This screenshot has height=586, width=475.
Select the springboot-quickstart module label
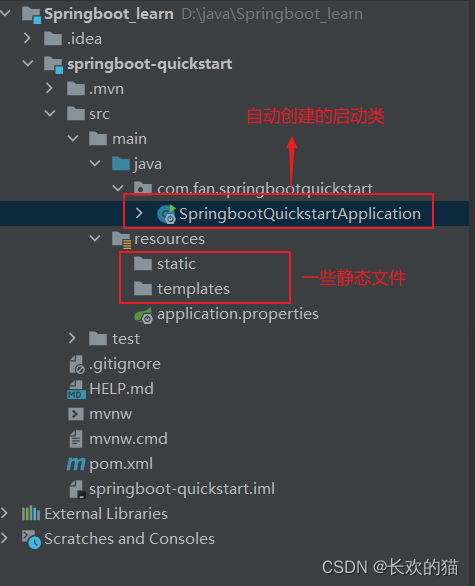click(149, 64)
